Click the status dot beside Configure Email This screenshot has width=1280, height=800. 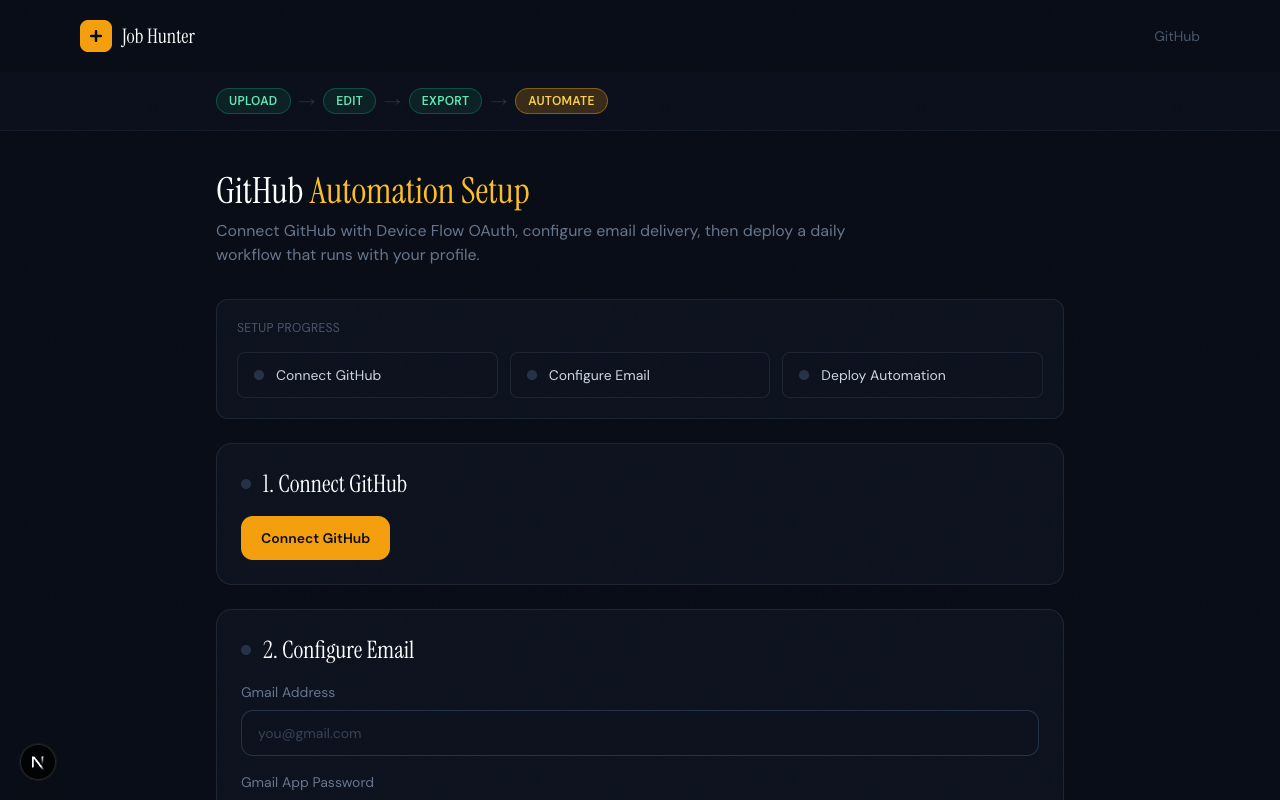531,374
